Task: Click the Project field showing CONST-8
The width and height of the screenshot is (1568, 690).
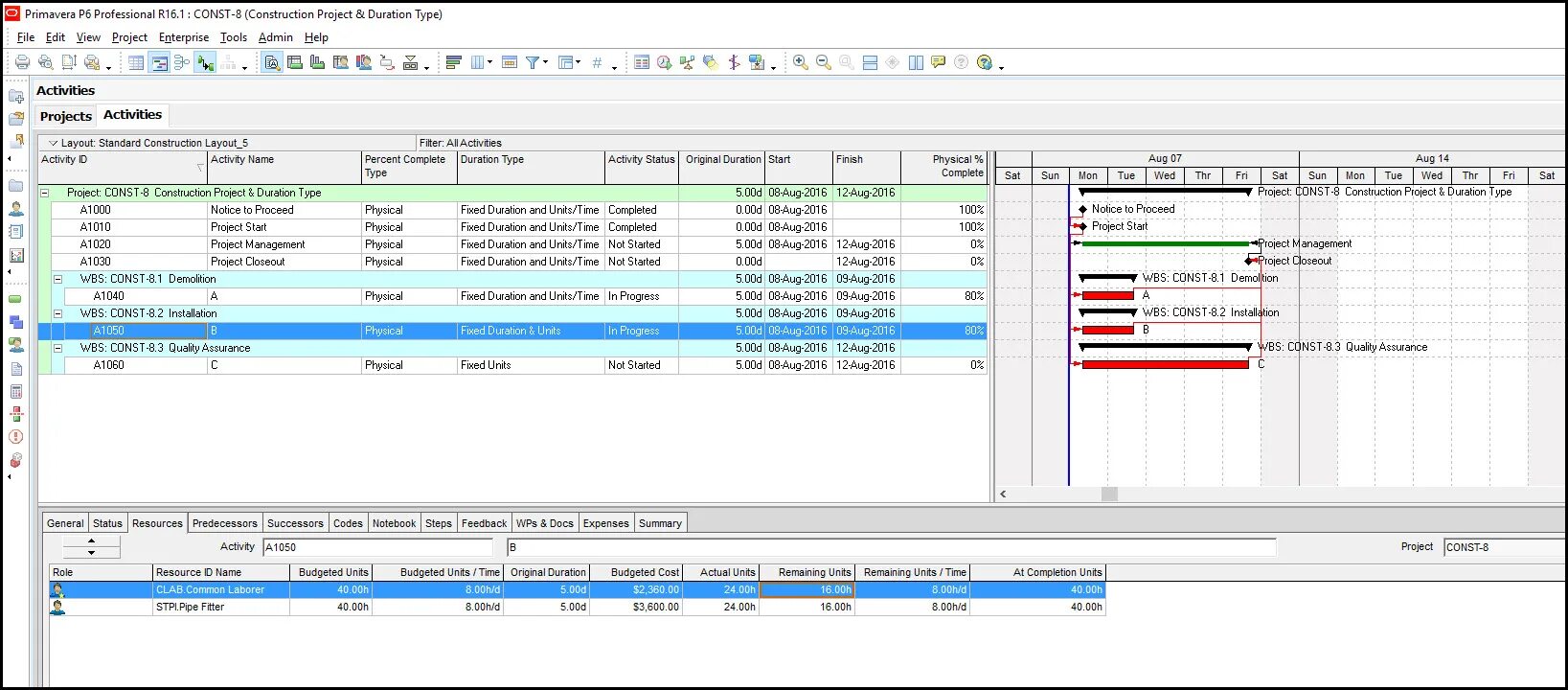Action: [x=1504, y=547]
